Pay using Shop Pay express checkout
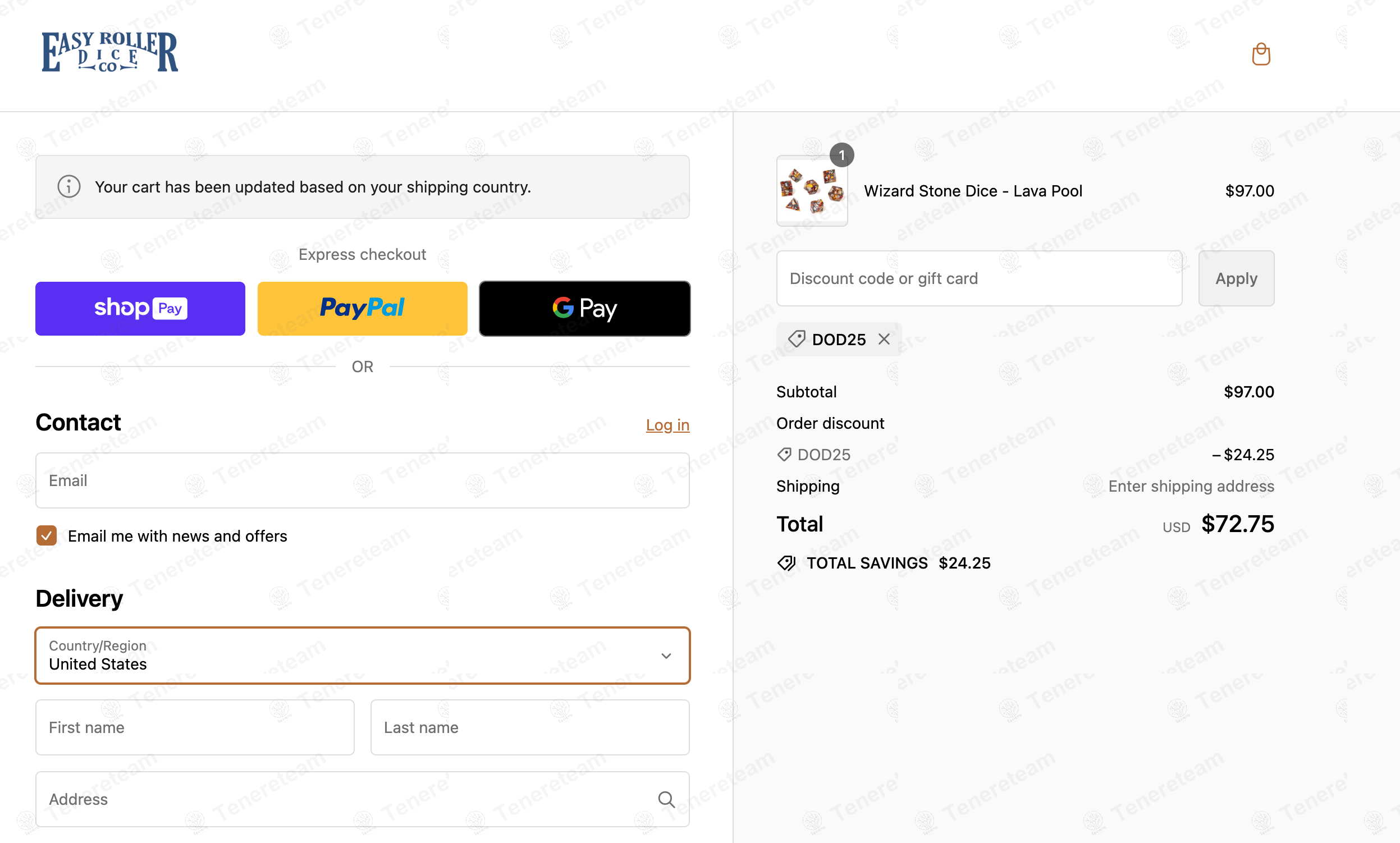 [x=140, y=308]
